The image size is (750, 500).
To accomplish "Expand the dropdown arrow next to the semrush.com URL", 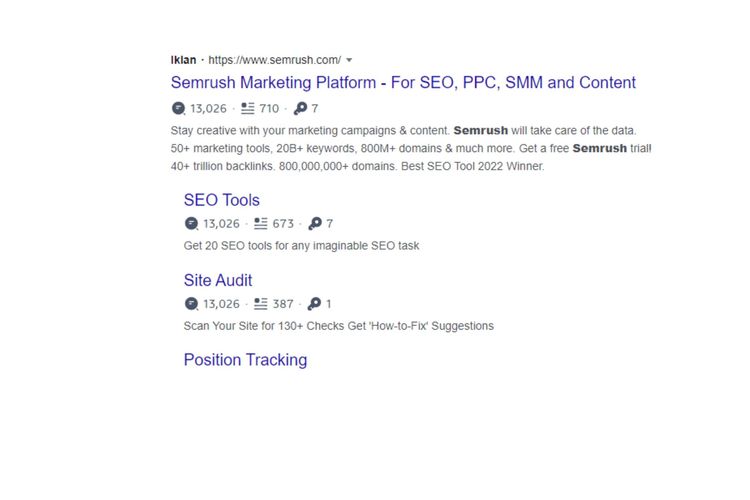I will pyautogui.click(x=349, y=60).
